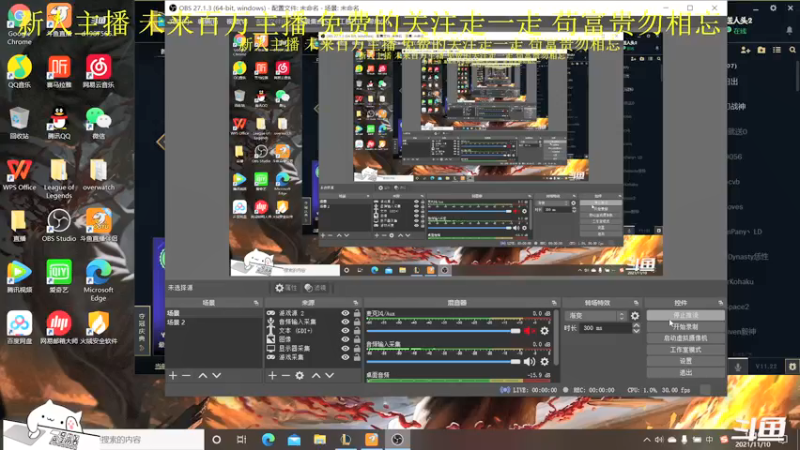800x450 pixels.
Task: Move the scene up in the scenes list
Action: pyautogui.click(x=203, y=376)
